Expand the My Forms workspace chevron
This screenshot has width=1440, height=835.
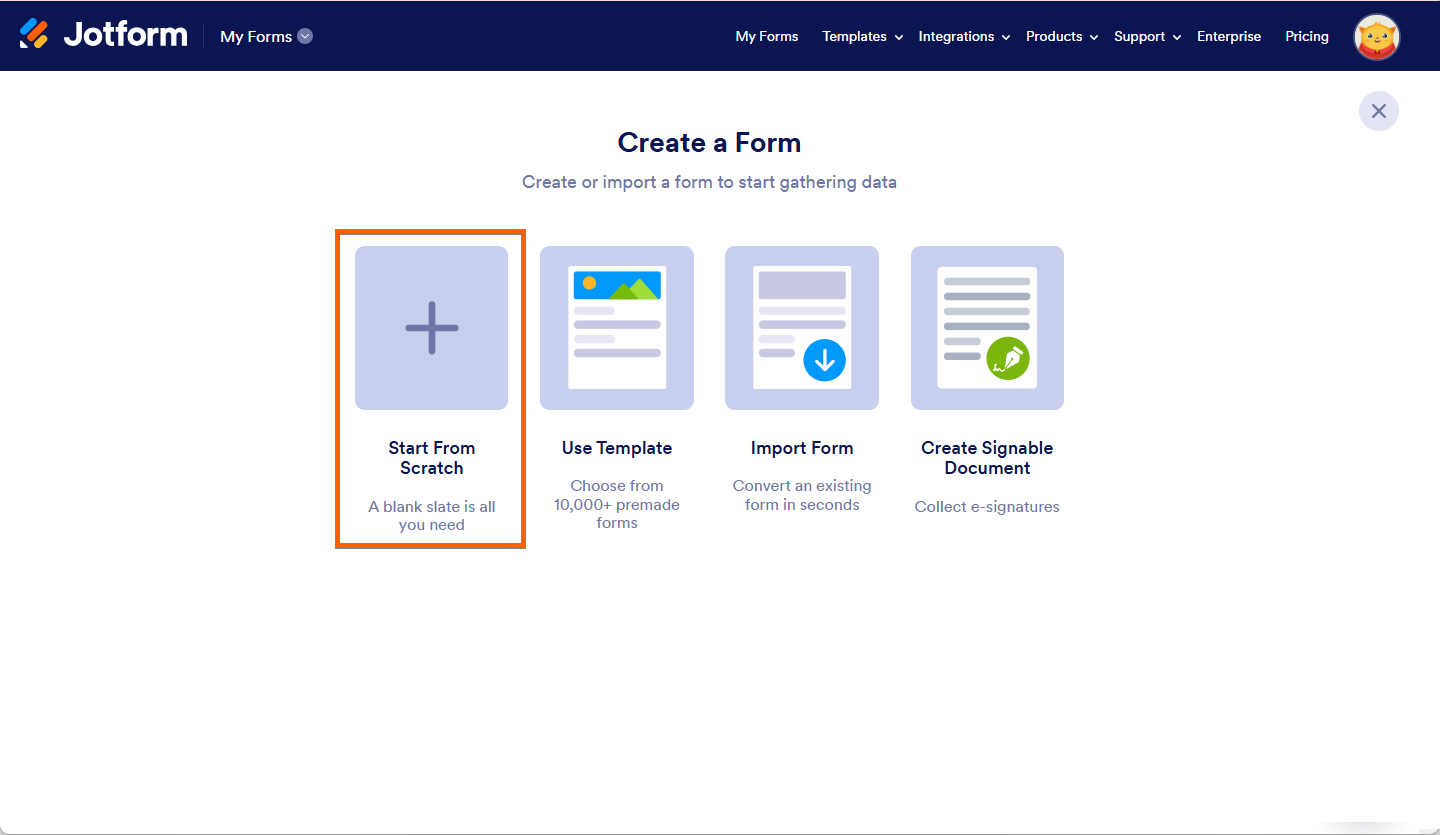[304, 36]
